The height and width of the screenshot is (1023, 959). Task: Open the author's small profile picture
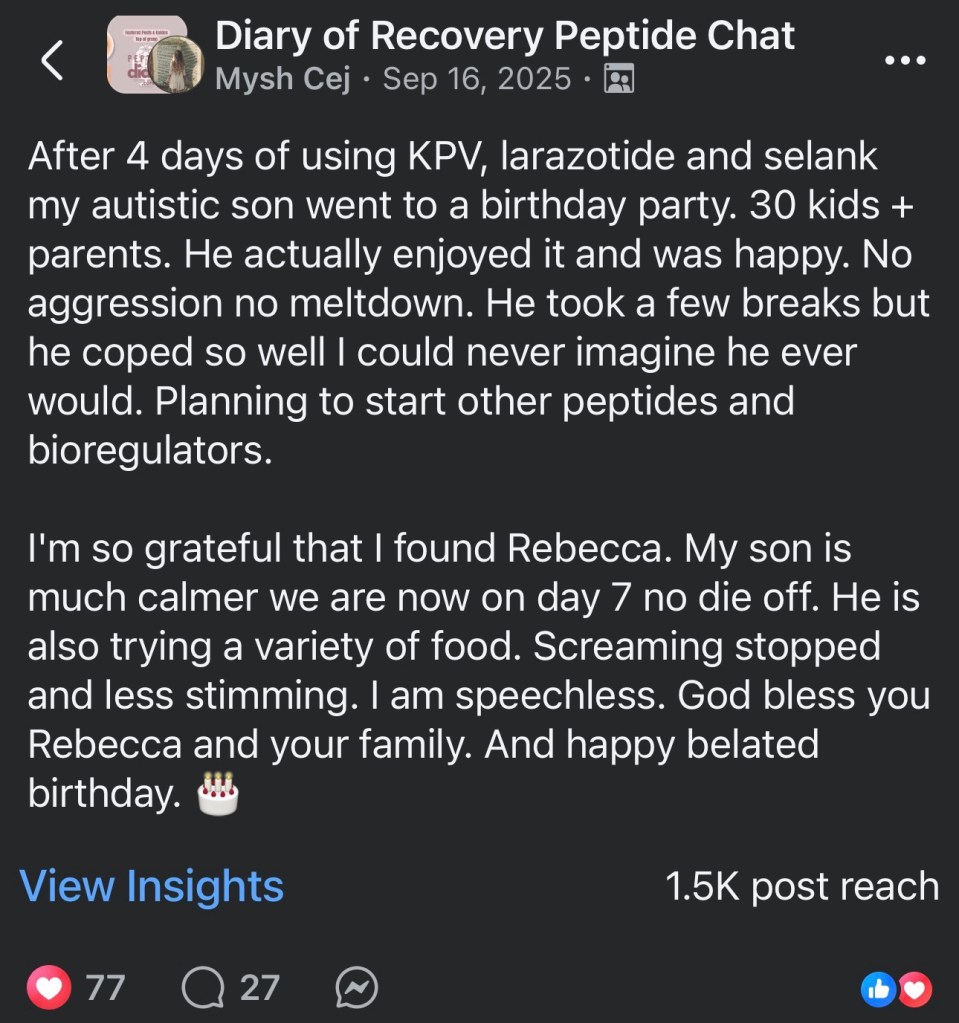point(177,67)
